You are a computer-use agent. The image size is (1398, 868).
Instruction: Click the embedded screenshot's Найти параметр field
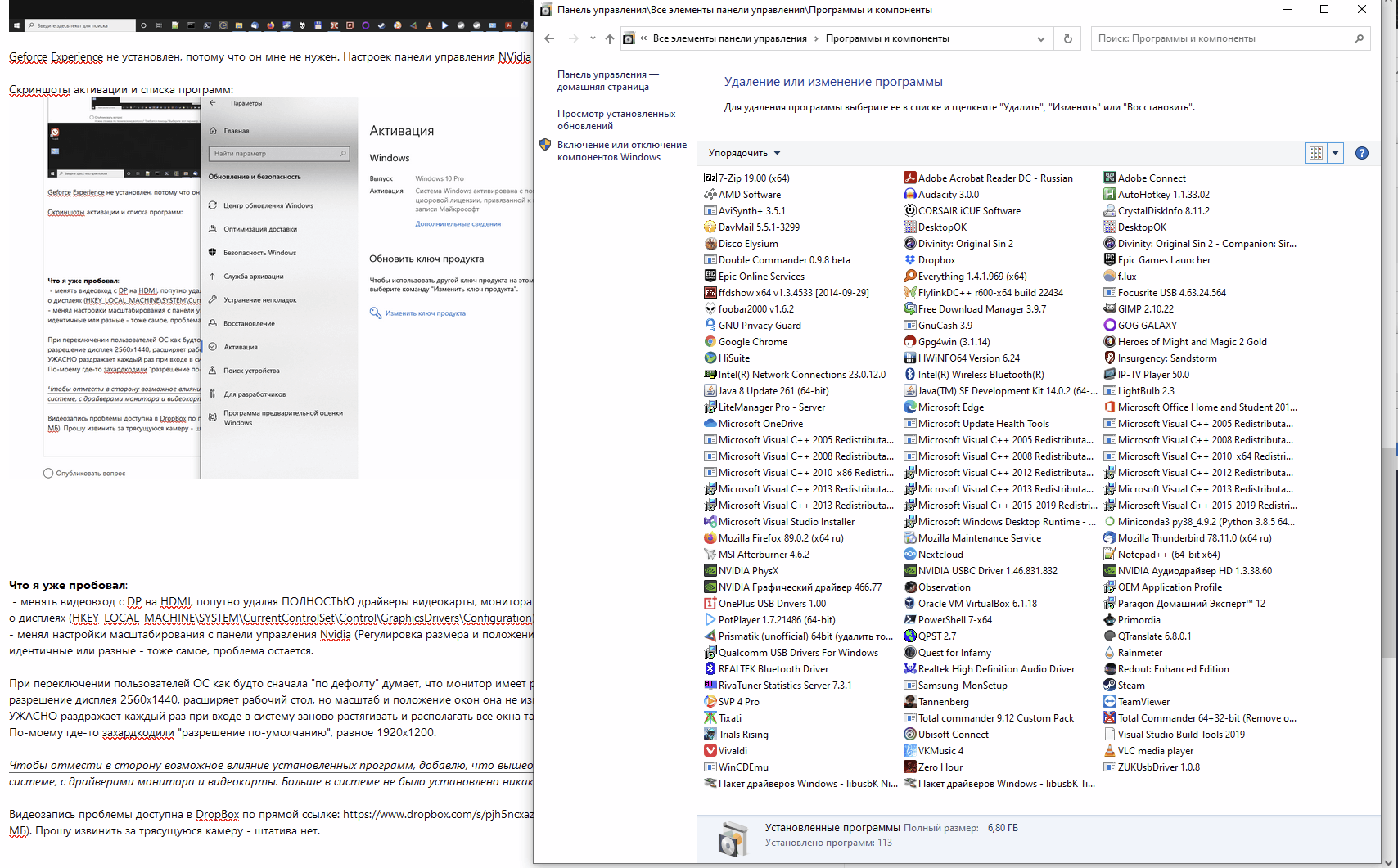point(280,154)
